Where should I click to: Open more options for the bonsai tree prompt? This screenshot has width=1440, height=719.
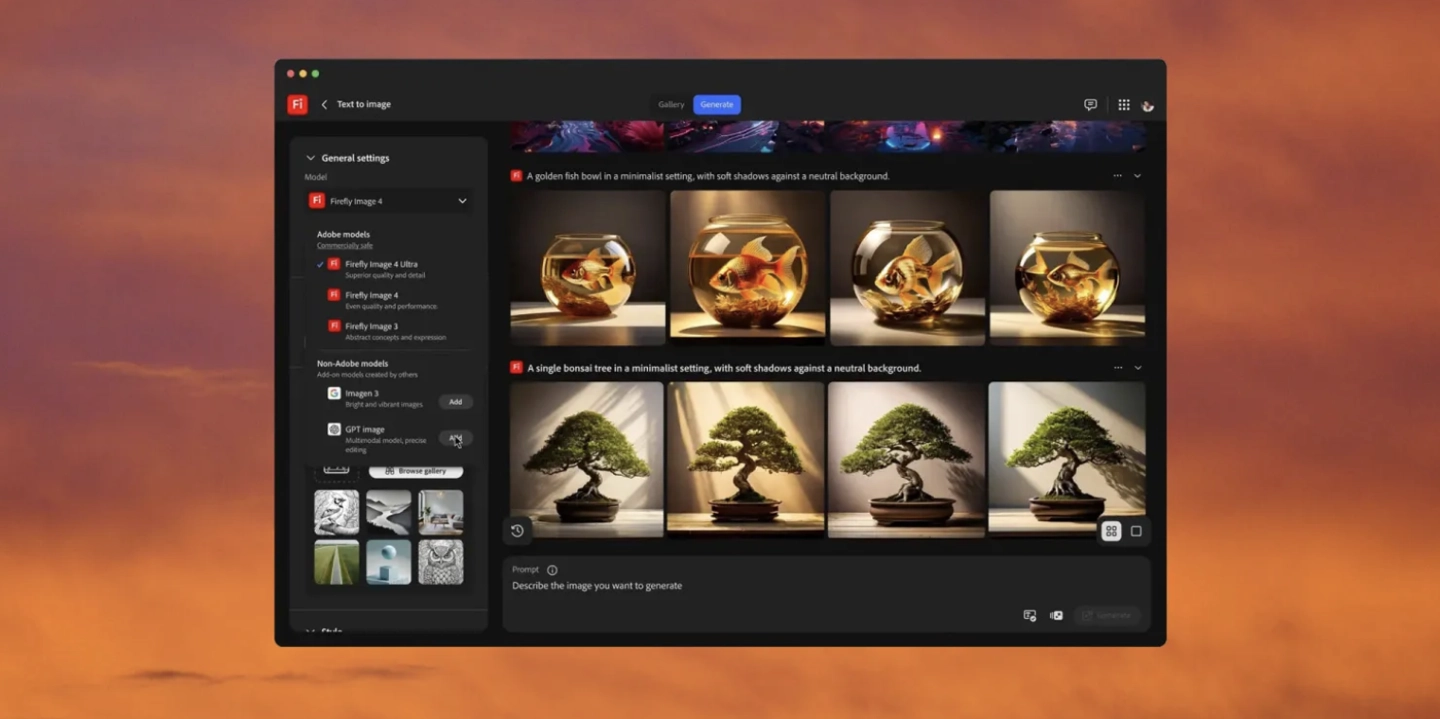(x=1118, y=368)
